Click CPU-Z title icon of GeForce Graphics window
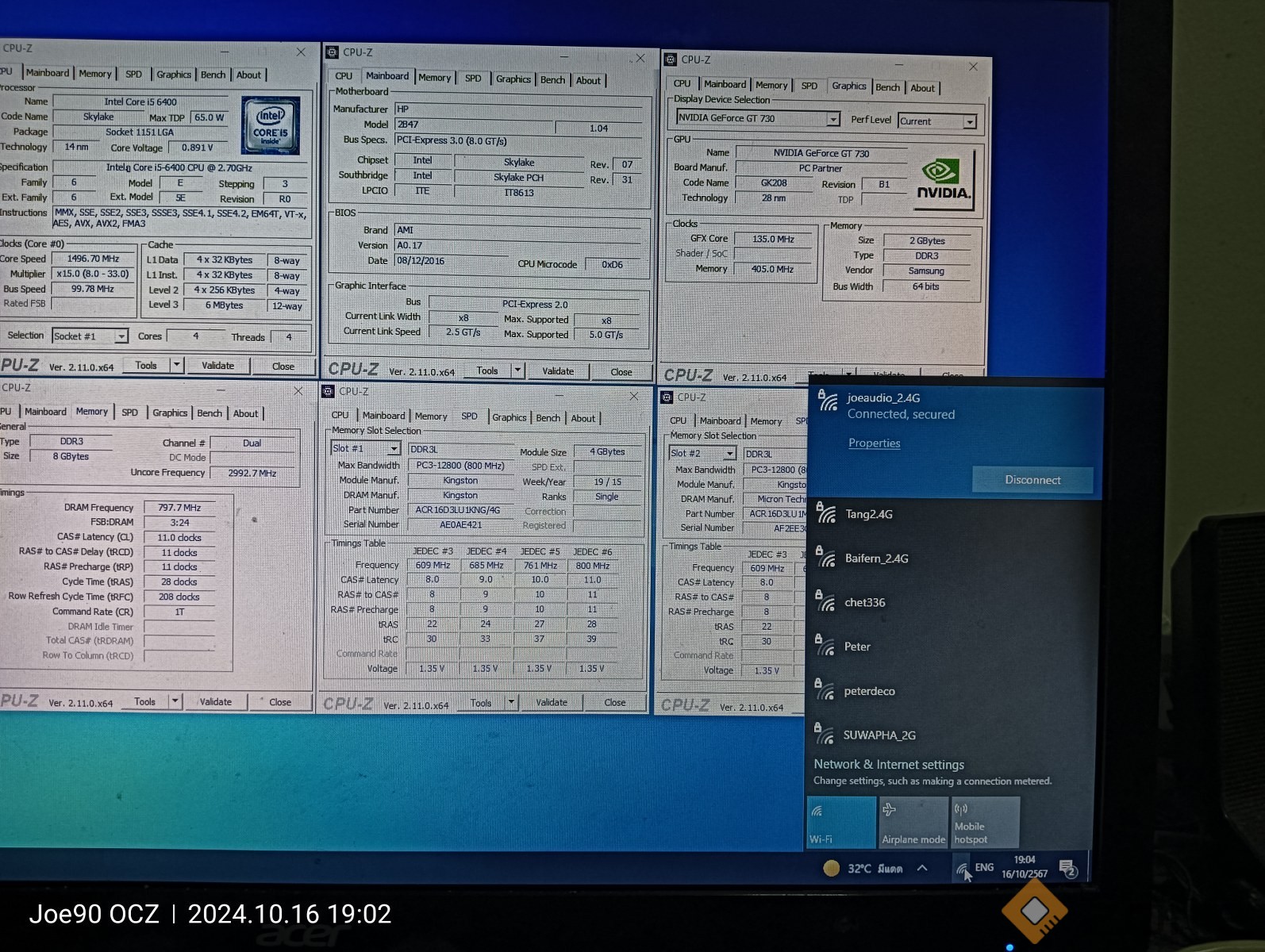This screenshot has height=952, width=1265. [x=671, y=59]
